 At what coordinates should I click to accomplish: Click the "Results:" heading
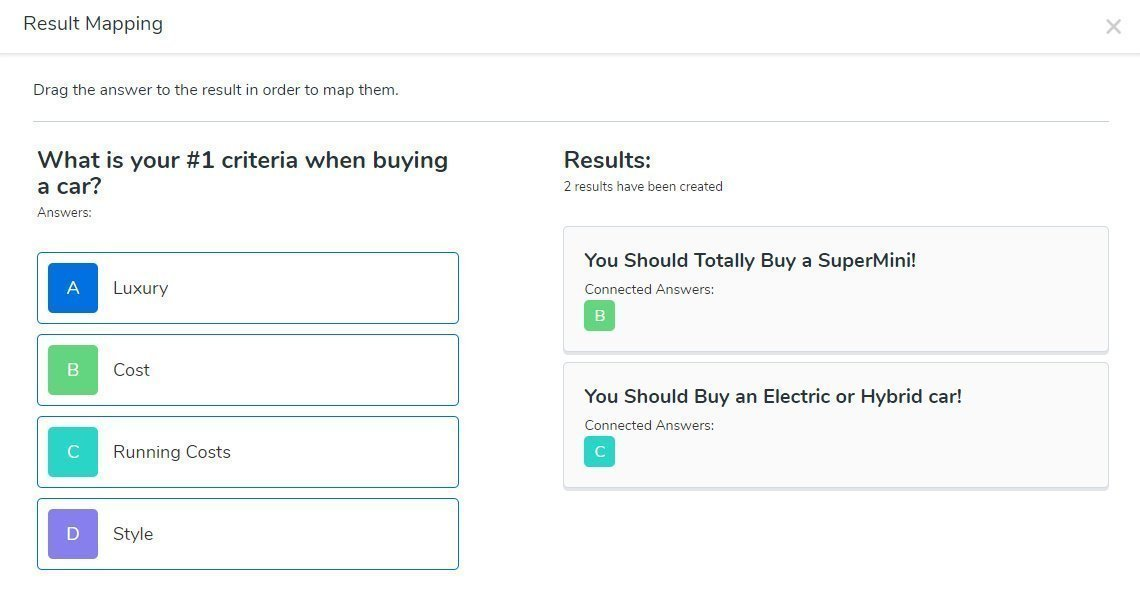(607, 160)
